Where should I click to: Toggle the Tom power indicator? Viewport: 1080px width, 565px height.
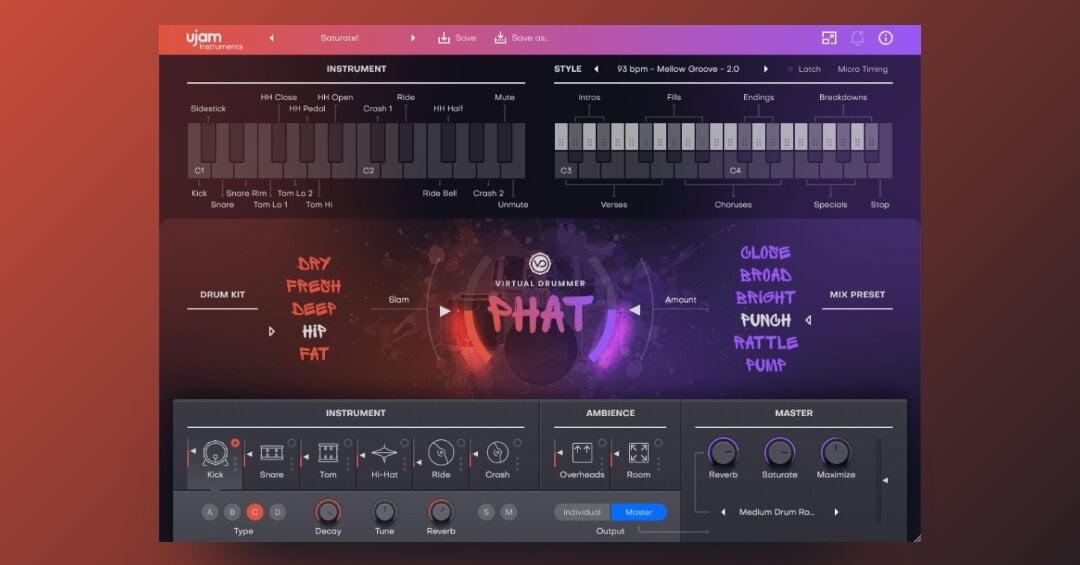pos(348,443)
